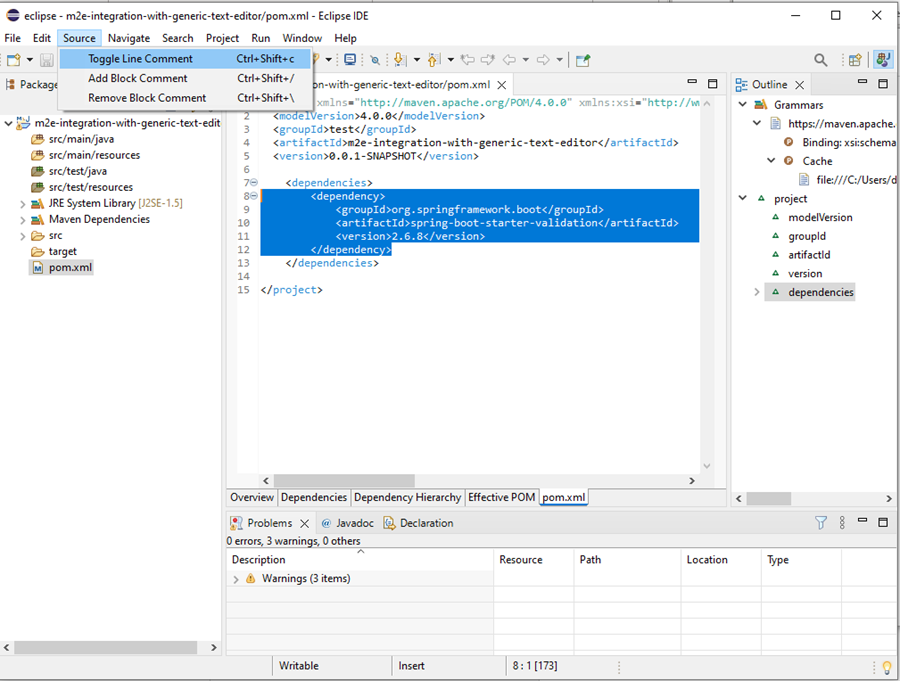Open the File menu

pos(13,38)
